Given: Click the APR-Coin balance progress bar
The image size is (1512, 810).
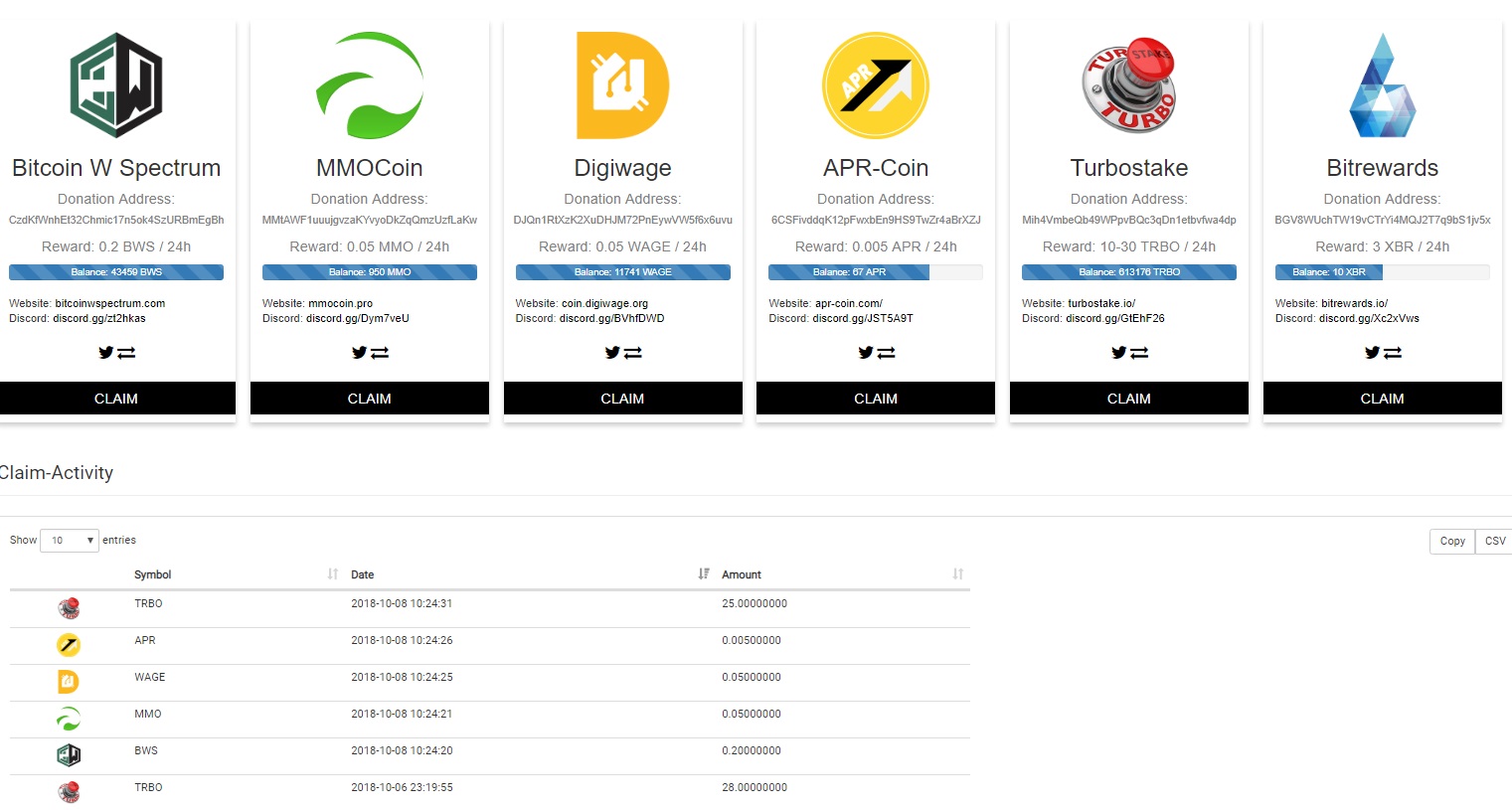Looking at the screenshot, I should (875, 272).
